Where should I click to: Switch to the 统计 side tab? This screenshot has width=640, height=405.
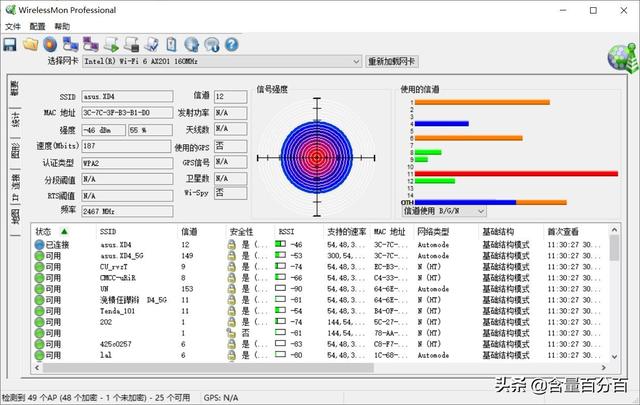click(15, 121)
